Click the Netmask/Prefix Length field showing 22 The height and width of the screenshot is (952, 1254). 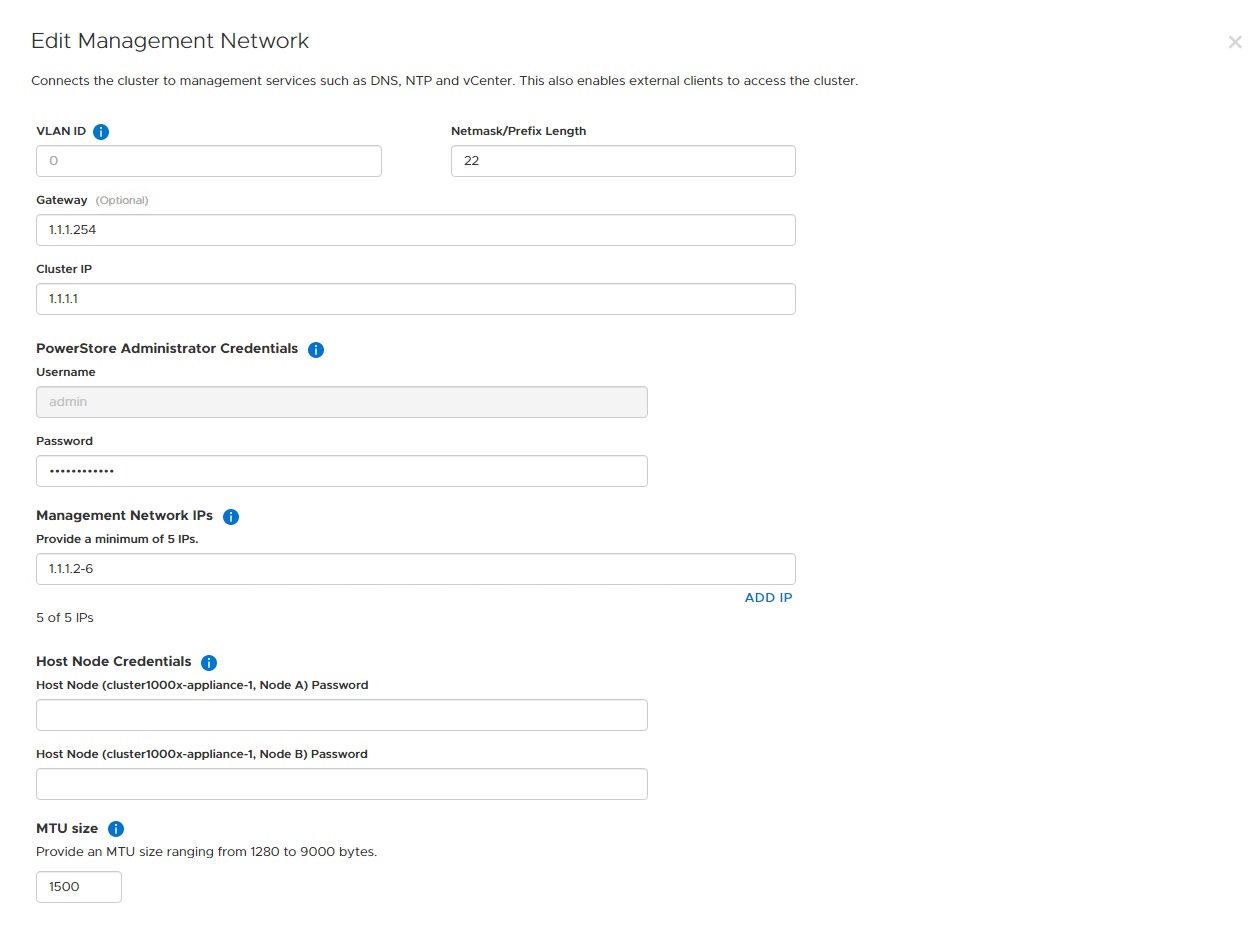[x=623, y=161]
